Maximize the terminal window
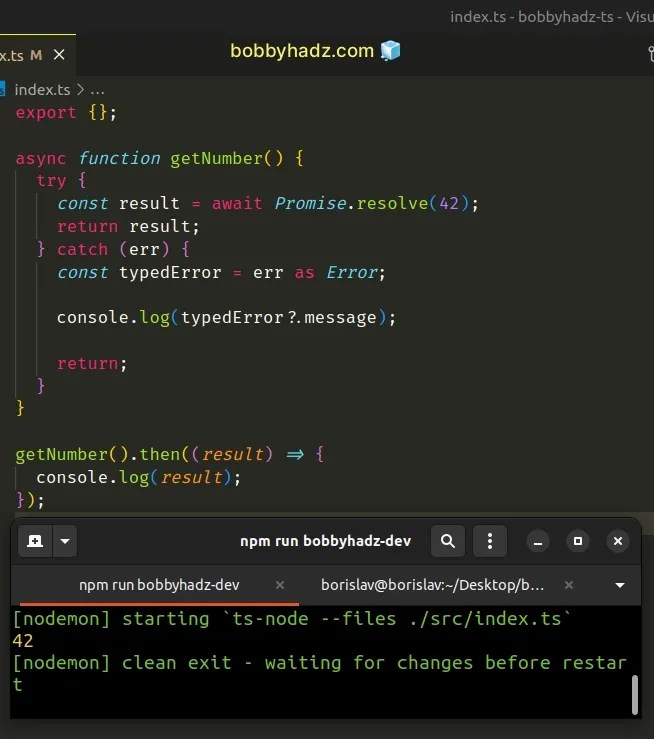The height and width of the screenshot is (739, 654). (x=578, y=541)
